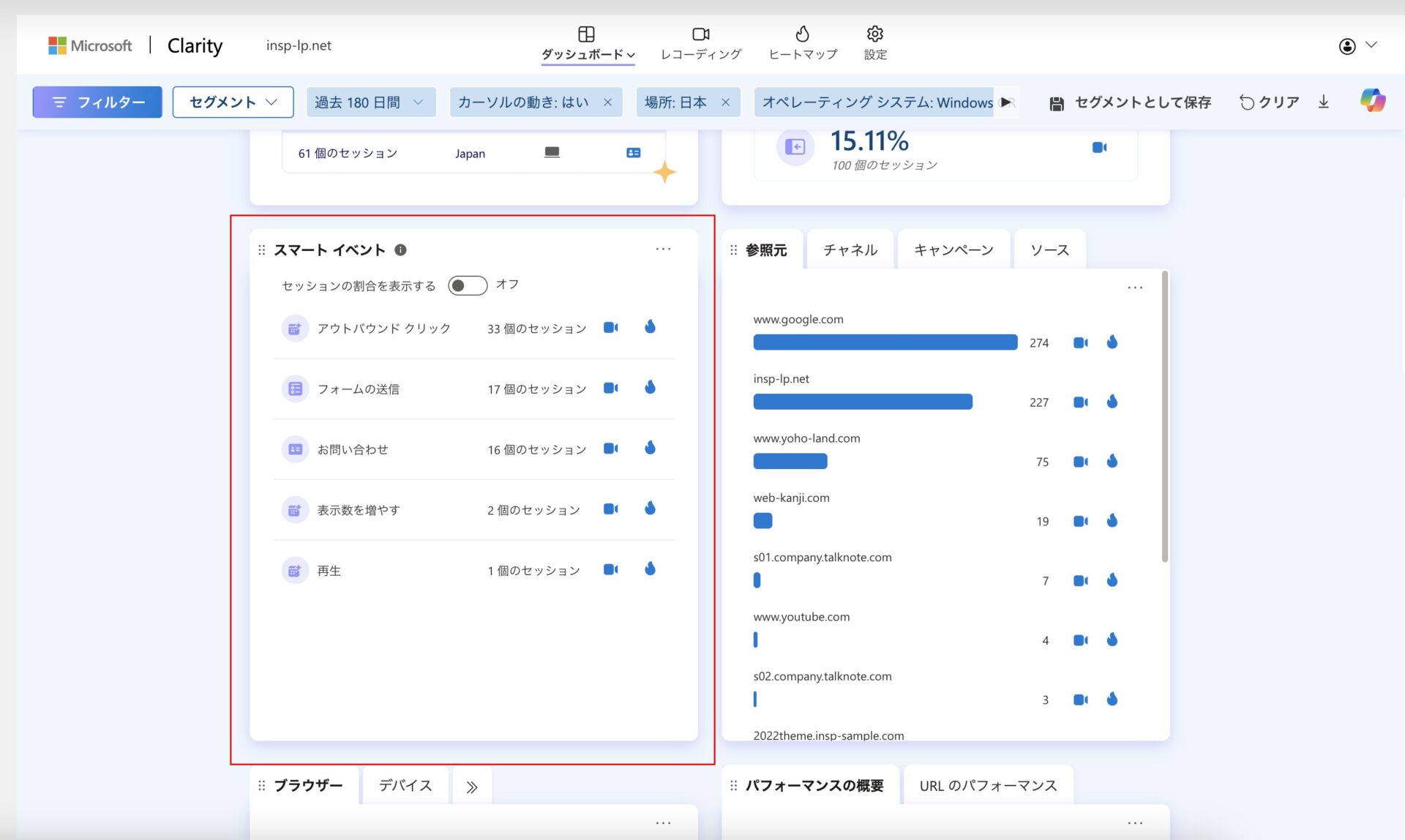Click the www.google.com referrer bar
The image size is (1405, 840).
point(885,342)
